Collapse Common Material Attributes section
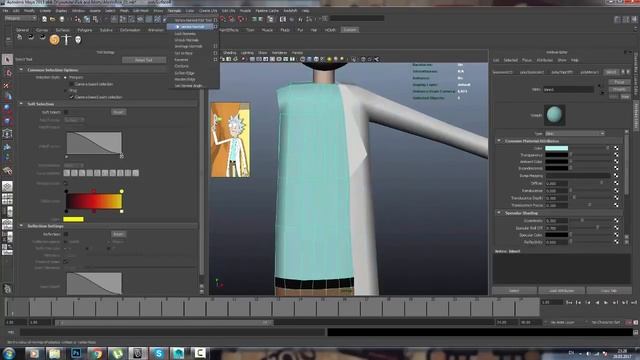This screenshot has width=640, height=360. click(x=499, y=141)
